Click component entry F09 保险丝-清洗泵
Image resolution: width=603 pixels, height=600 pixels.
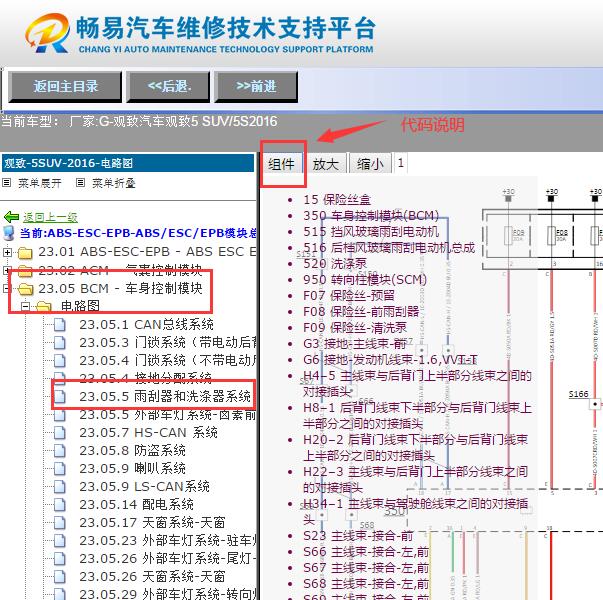(x=355, y=328)
